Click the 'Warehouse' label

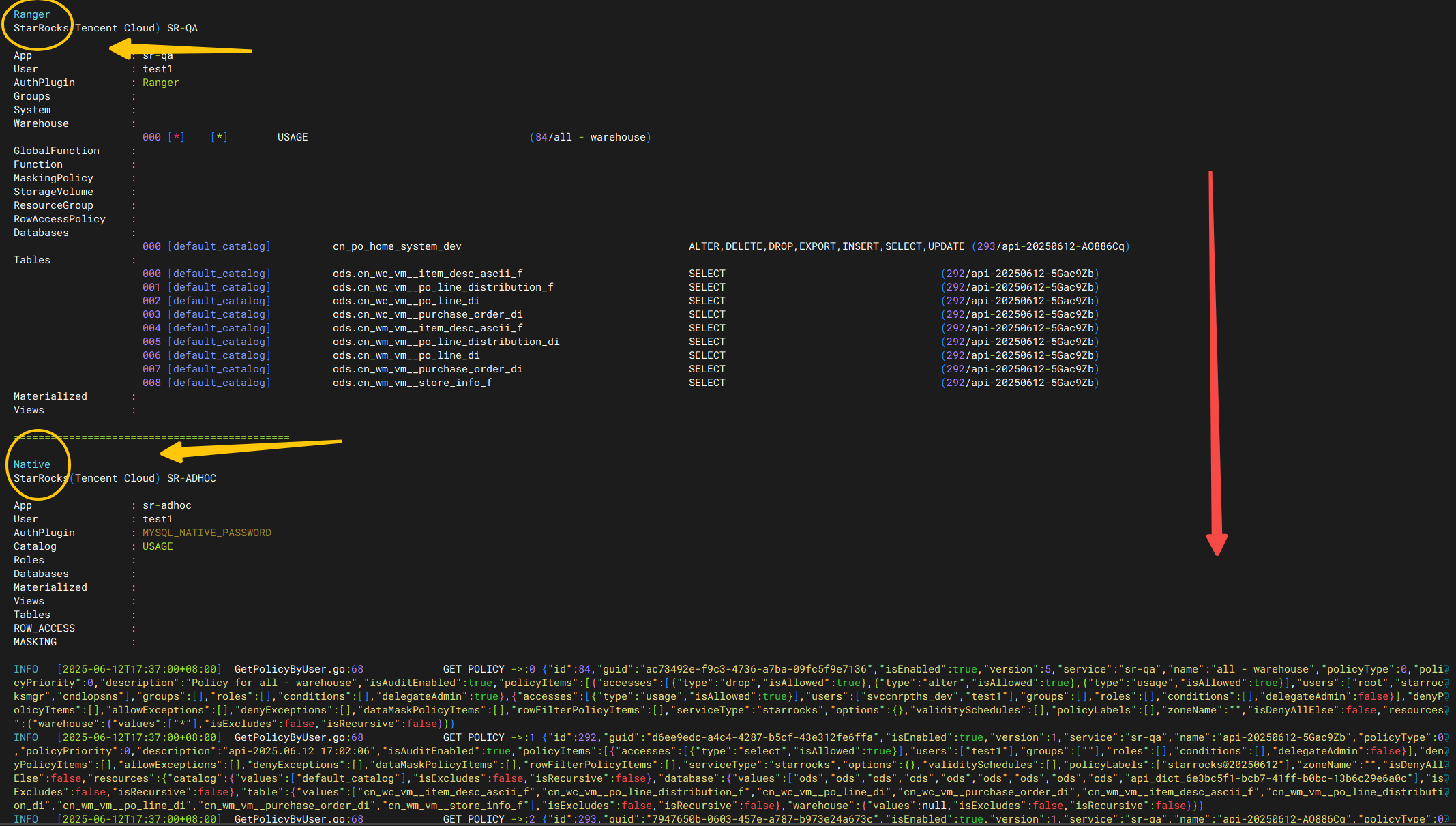[41, 123]
